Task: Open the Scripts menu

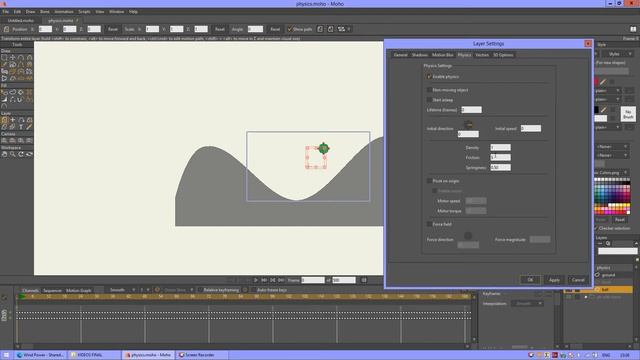Action: coord(84,12)
